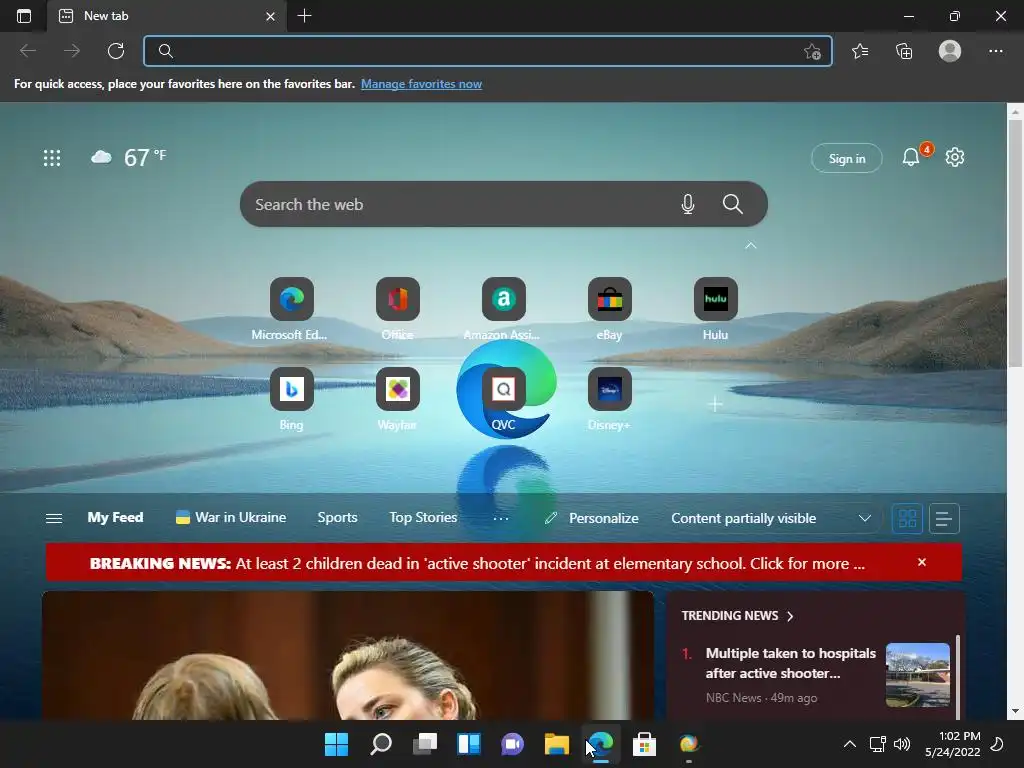Viewport: 1024px width, 768px height.
Task: Click Sign in button
Action: (x=846, y=158)
